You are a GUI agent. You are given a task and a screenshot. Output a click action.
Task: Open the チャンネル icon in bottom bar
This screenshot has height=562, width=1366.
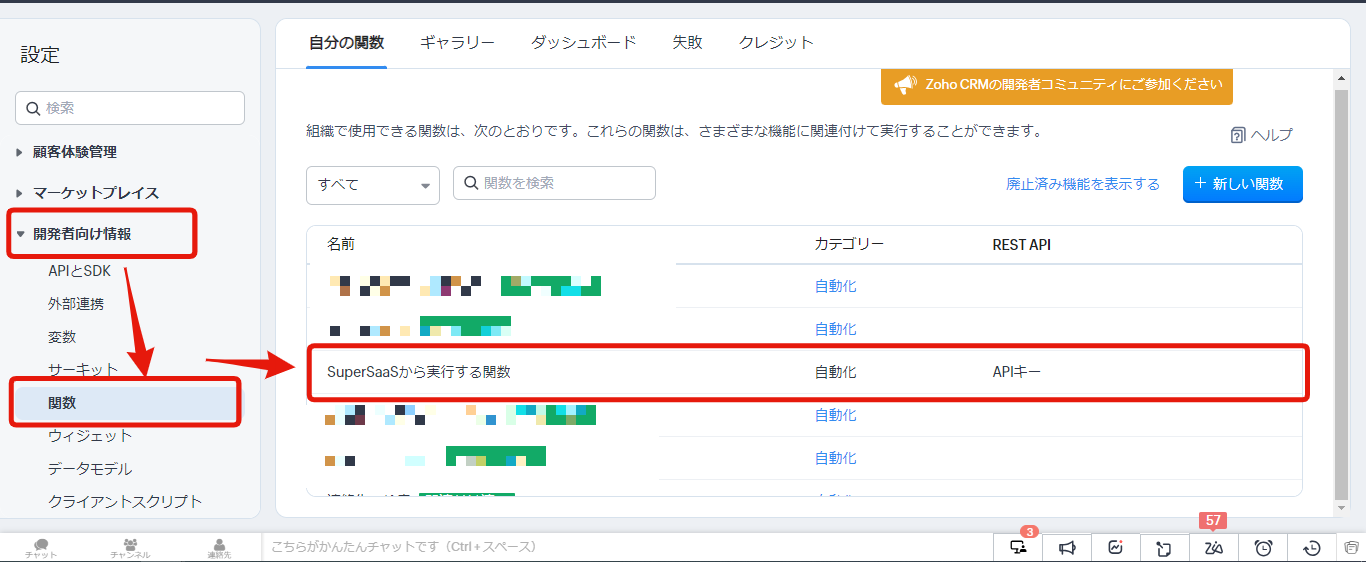[130, 547]
